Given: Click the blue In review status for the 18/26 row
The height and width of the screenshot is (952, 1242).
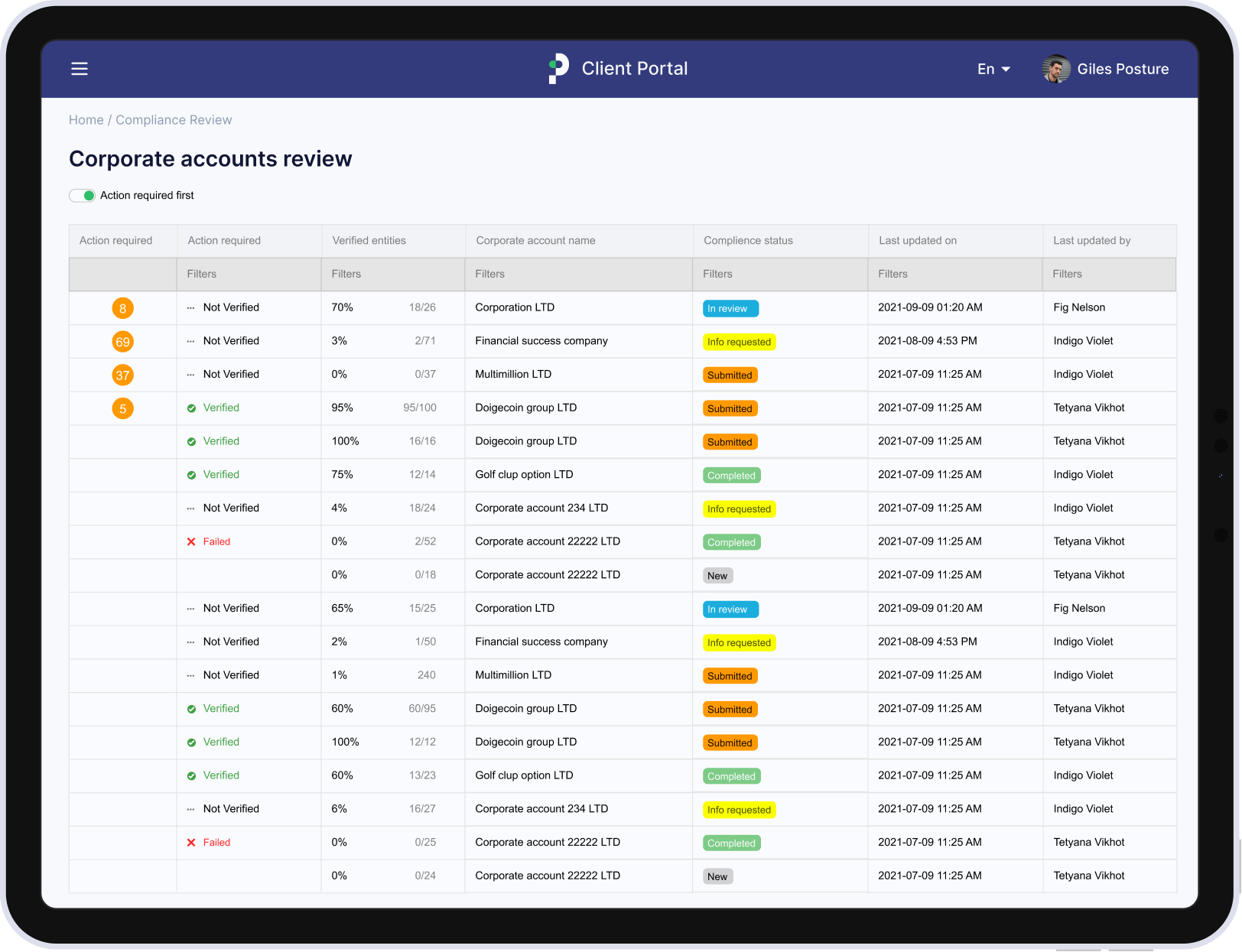Looking at the screenshot, I should 730,309.
